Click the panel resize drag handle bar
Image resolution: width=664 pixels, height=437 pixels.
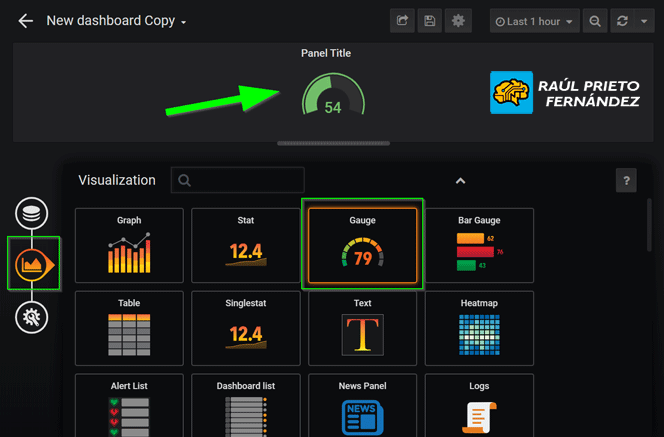[333, 143]
